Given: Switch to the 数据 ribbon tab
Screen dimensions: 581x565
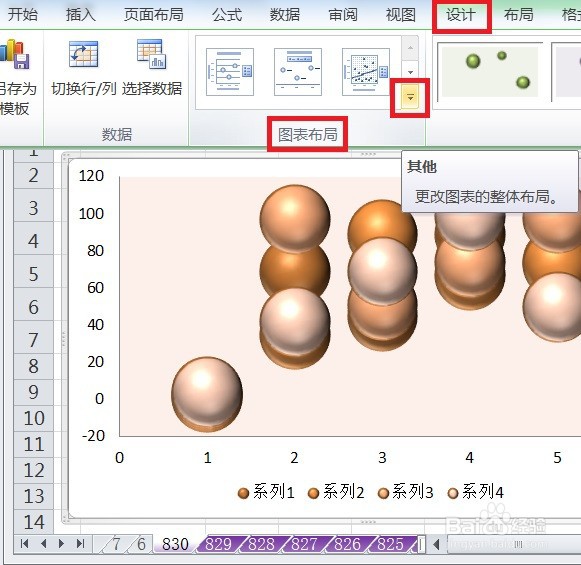Looking at the screenshot, I should coord(285,15).
